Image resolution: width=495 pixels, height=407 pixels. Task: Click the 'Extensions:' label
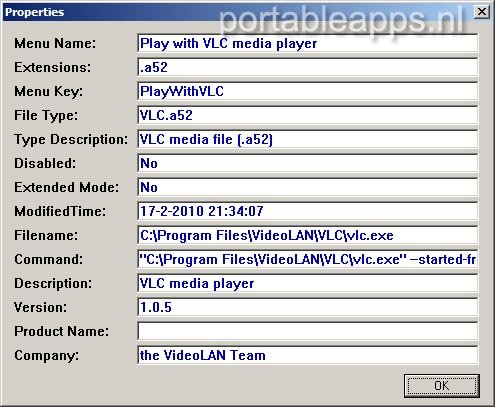pyautogui.click(x=52, y=67)
